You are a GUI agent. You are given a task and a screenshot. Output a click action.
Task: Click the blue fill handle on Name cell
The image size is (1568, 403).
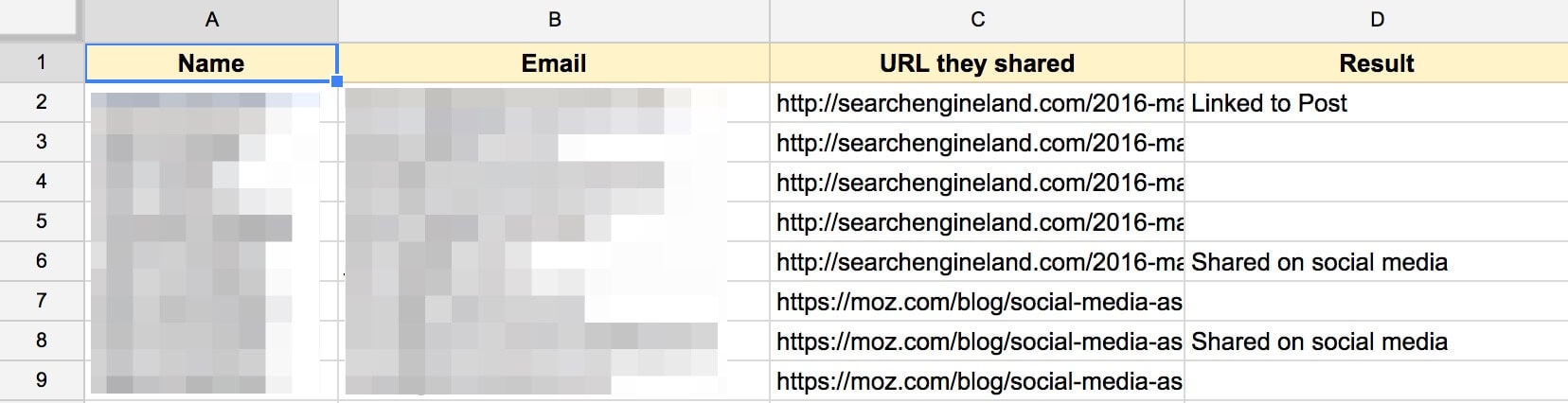click(x=337, y=82)
